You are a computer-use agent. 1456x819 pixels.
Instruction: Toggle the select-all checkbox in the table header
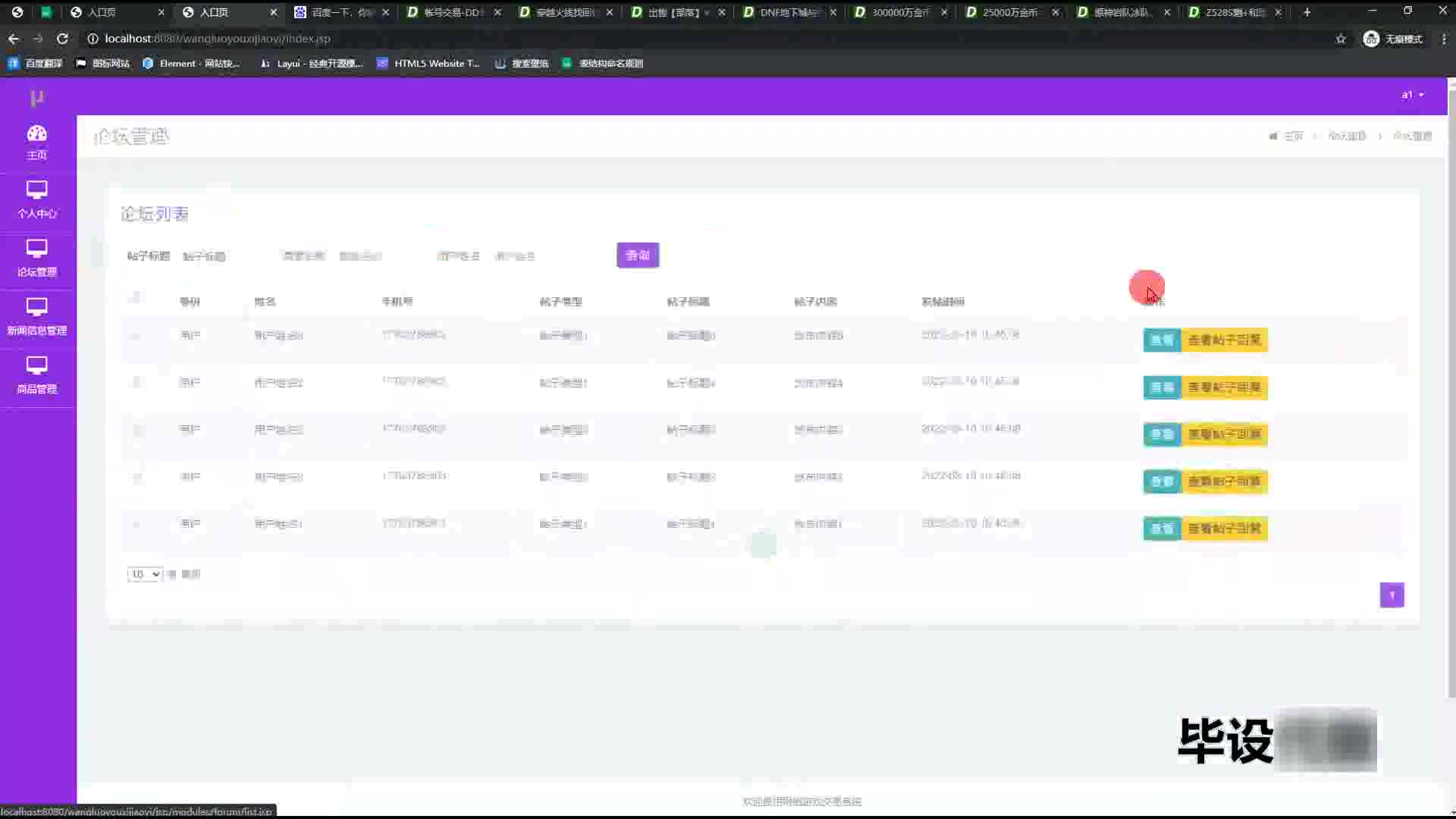coord(136,298)
